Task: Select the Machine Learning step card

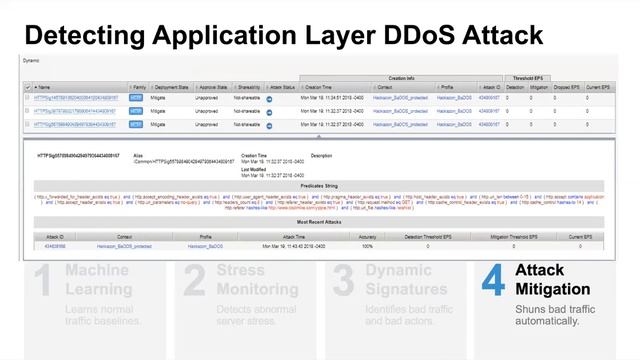Action: pos(95,310)
